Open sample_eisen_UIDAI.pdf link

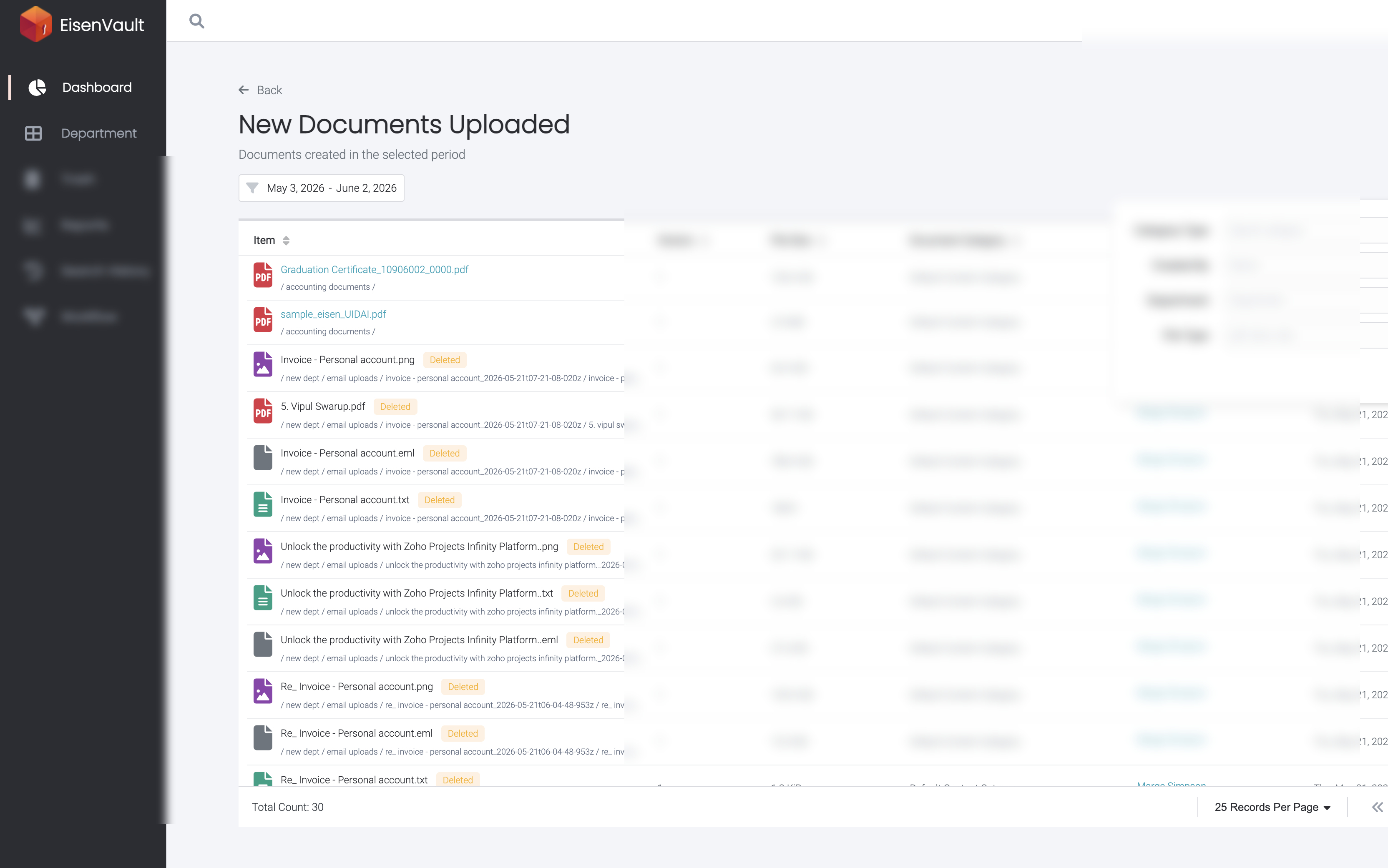[333, 314]
